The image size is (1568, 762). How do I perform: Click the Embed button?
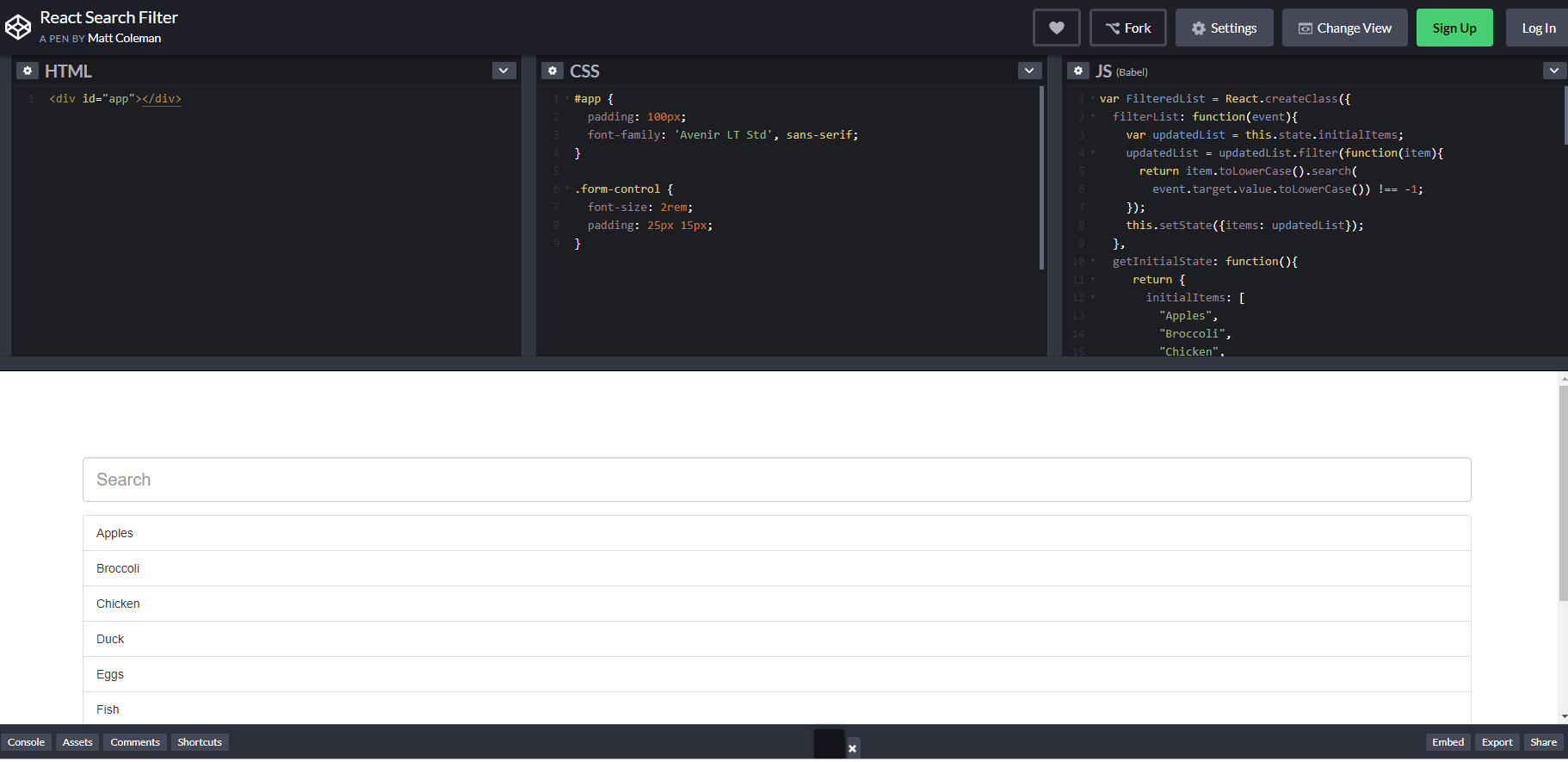(x=1448, y=742)
